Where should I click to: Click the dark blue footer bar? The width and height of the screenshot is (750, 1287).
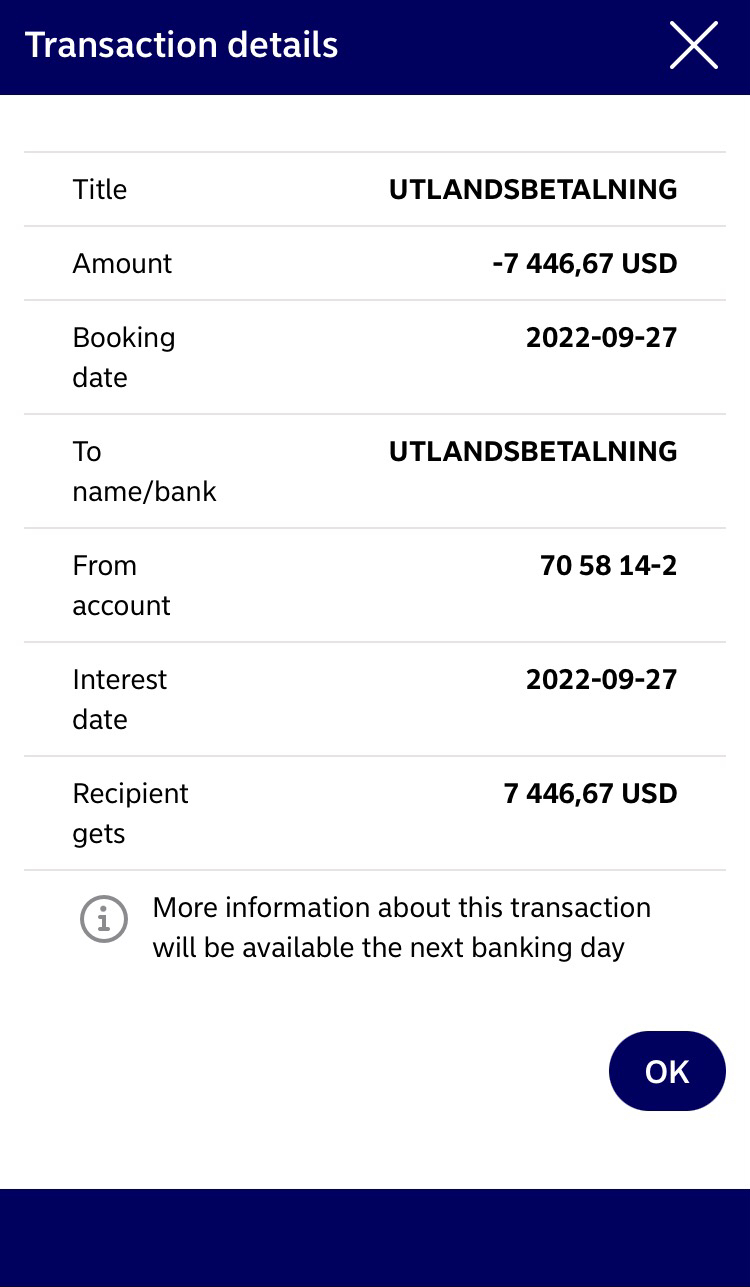click(x=375, y=1237)
